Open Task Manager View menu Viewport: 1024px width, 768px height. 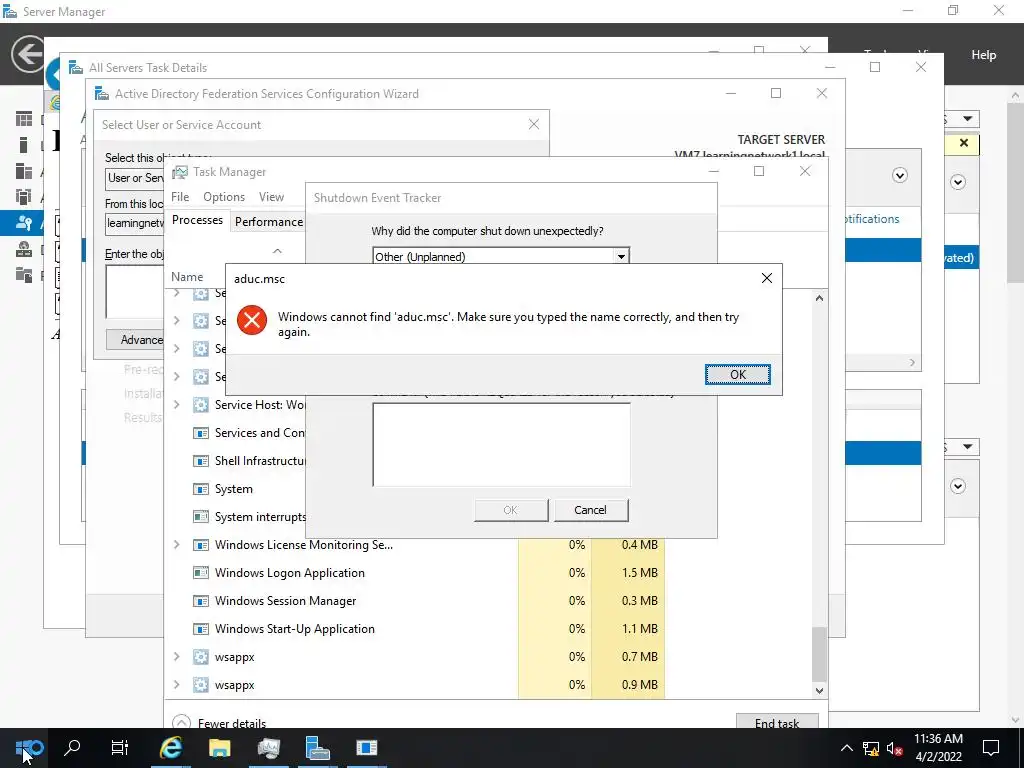click(x=271, y=197)
